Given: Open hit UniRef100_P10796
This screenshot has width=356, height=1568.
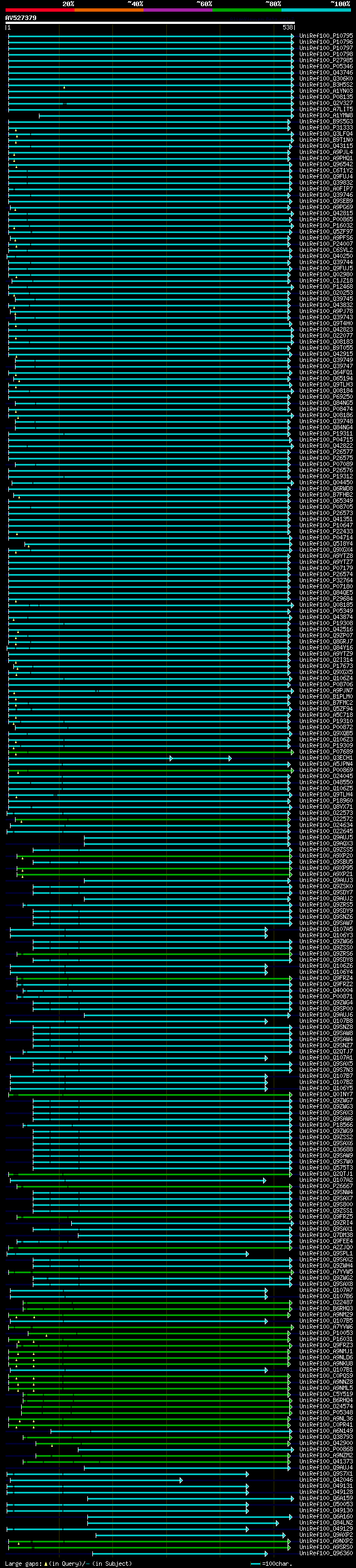Looking at the screenshot, I should (x=326, y=42).
